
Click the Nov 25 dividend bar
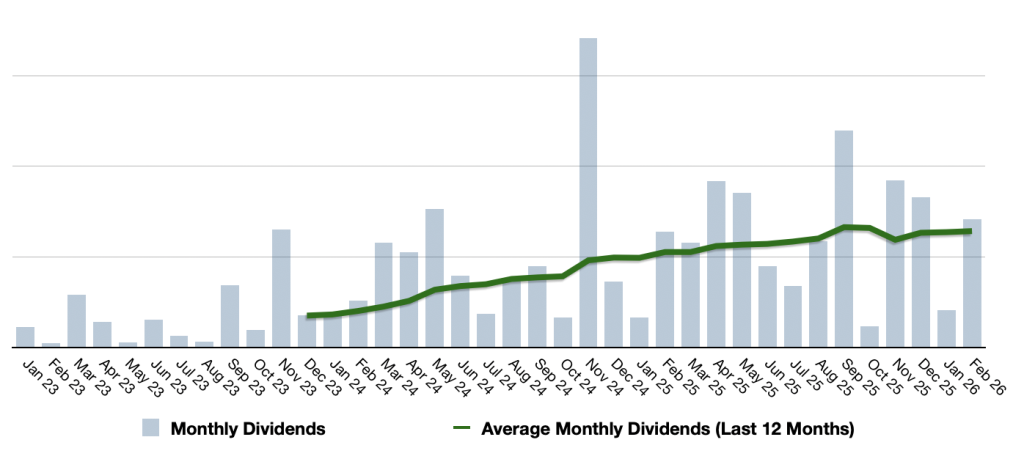coord(895,263)
